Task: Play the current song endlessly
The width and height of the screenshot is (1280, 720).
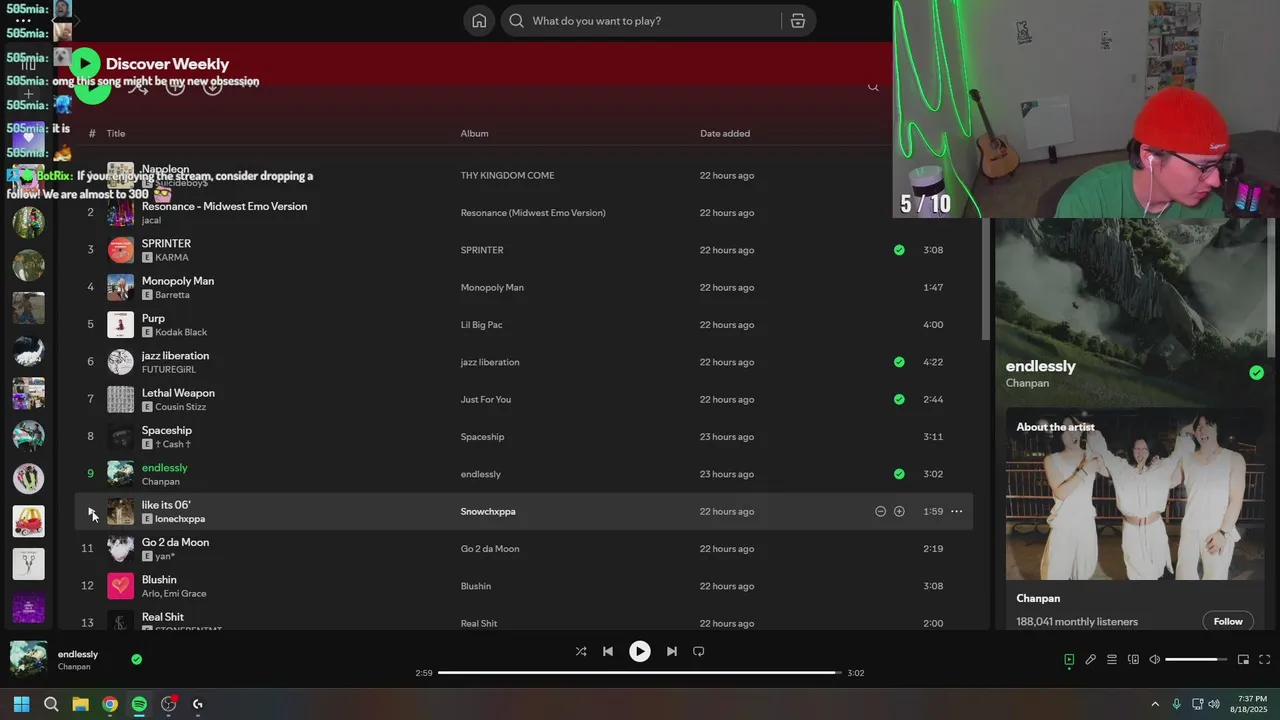Action: [640, 651]
